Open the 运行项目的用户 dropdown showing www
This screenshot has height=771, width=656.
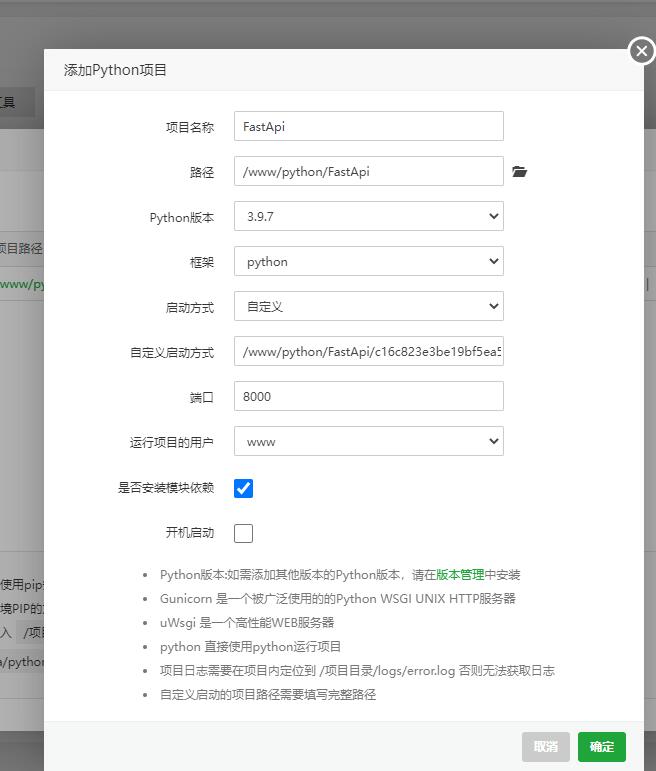368,441
